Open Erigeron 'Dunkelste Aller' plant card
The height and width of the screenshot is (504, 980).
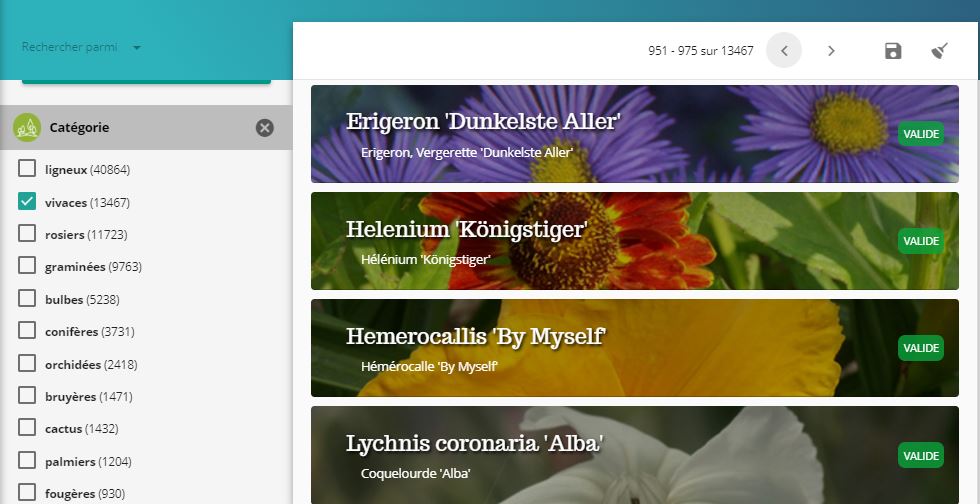tap(634, 134)
